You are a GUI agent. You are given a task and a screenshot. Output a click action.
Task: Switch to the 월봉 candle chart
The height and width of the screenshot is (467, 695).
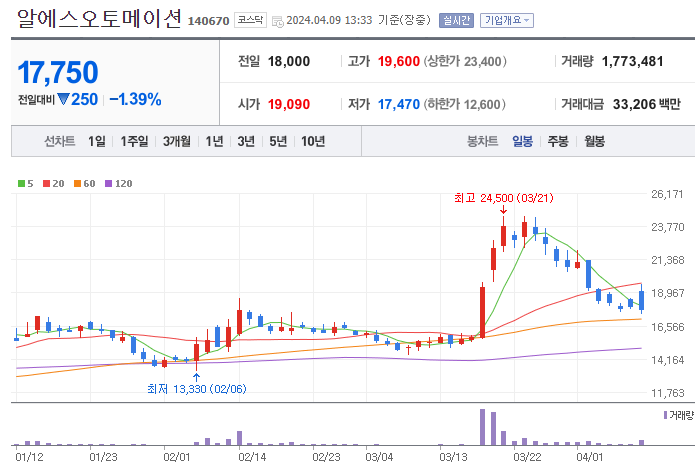pos(594,141)
